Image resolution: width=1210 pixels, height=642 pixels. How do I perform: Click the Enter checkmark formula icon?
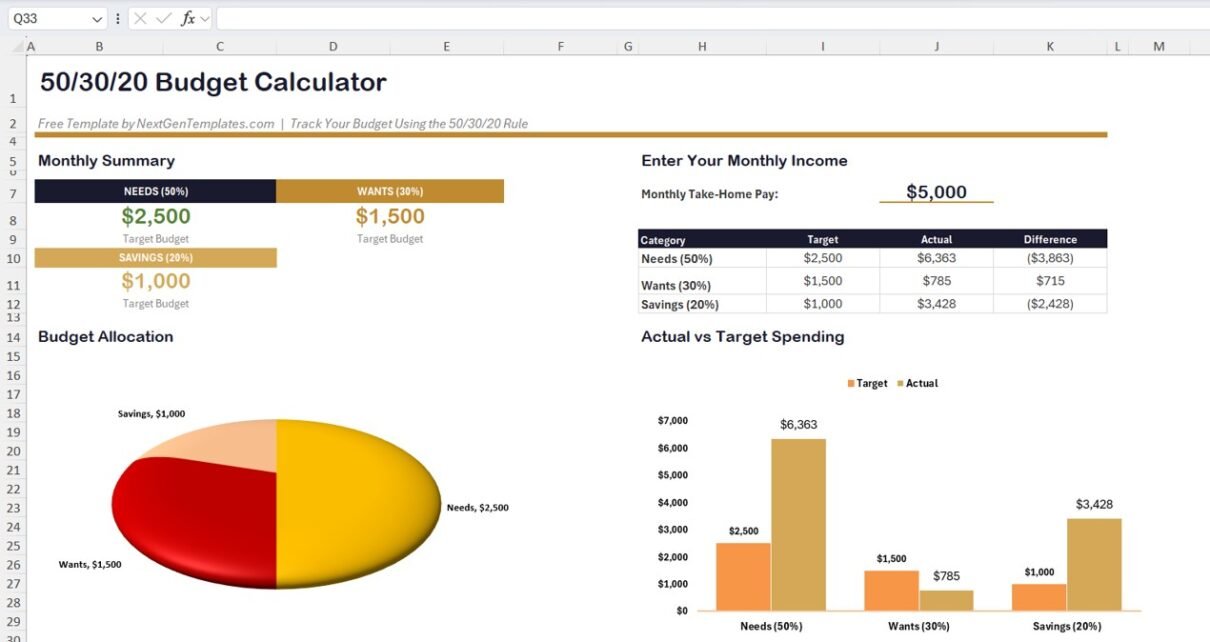click(x=163, y=19)
